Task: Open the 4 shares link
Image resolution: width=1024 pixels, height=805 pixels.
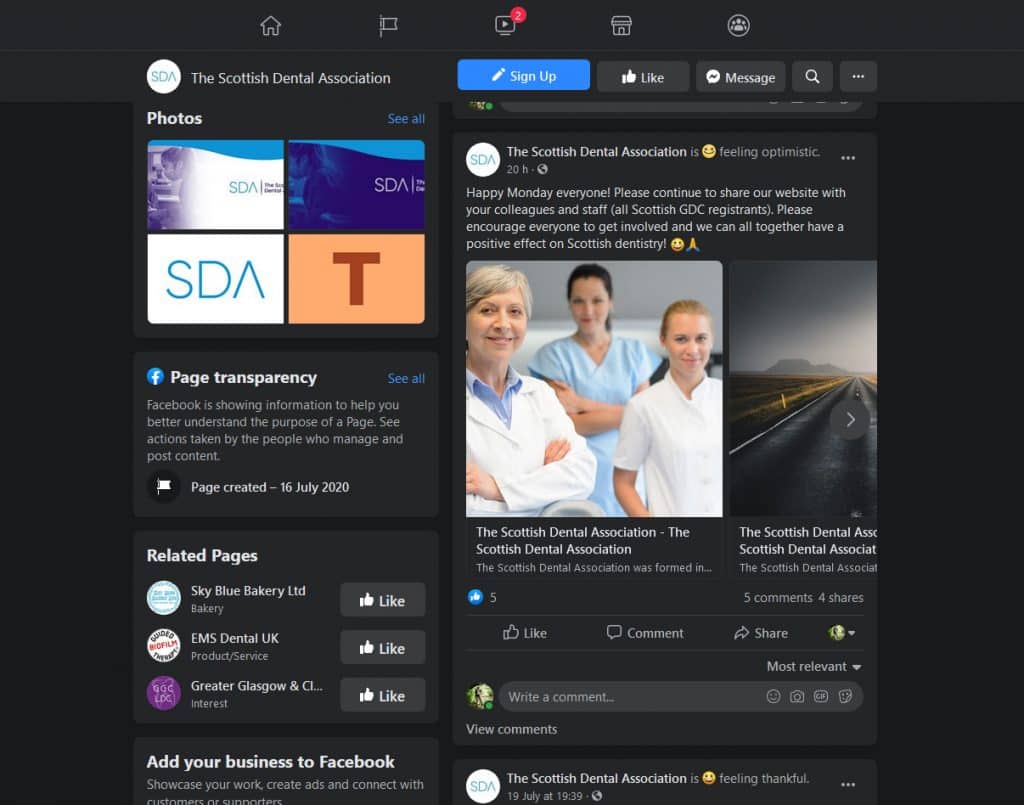Action: (841, 598)
